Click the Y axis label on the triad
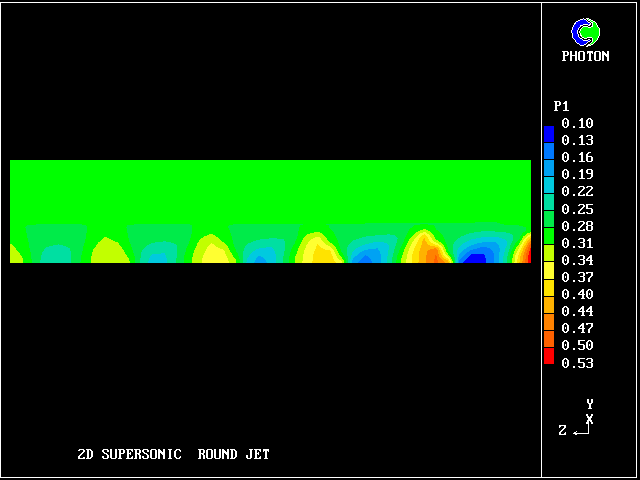The image size is (640, 480). tap(590, 404)
